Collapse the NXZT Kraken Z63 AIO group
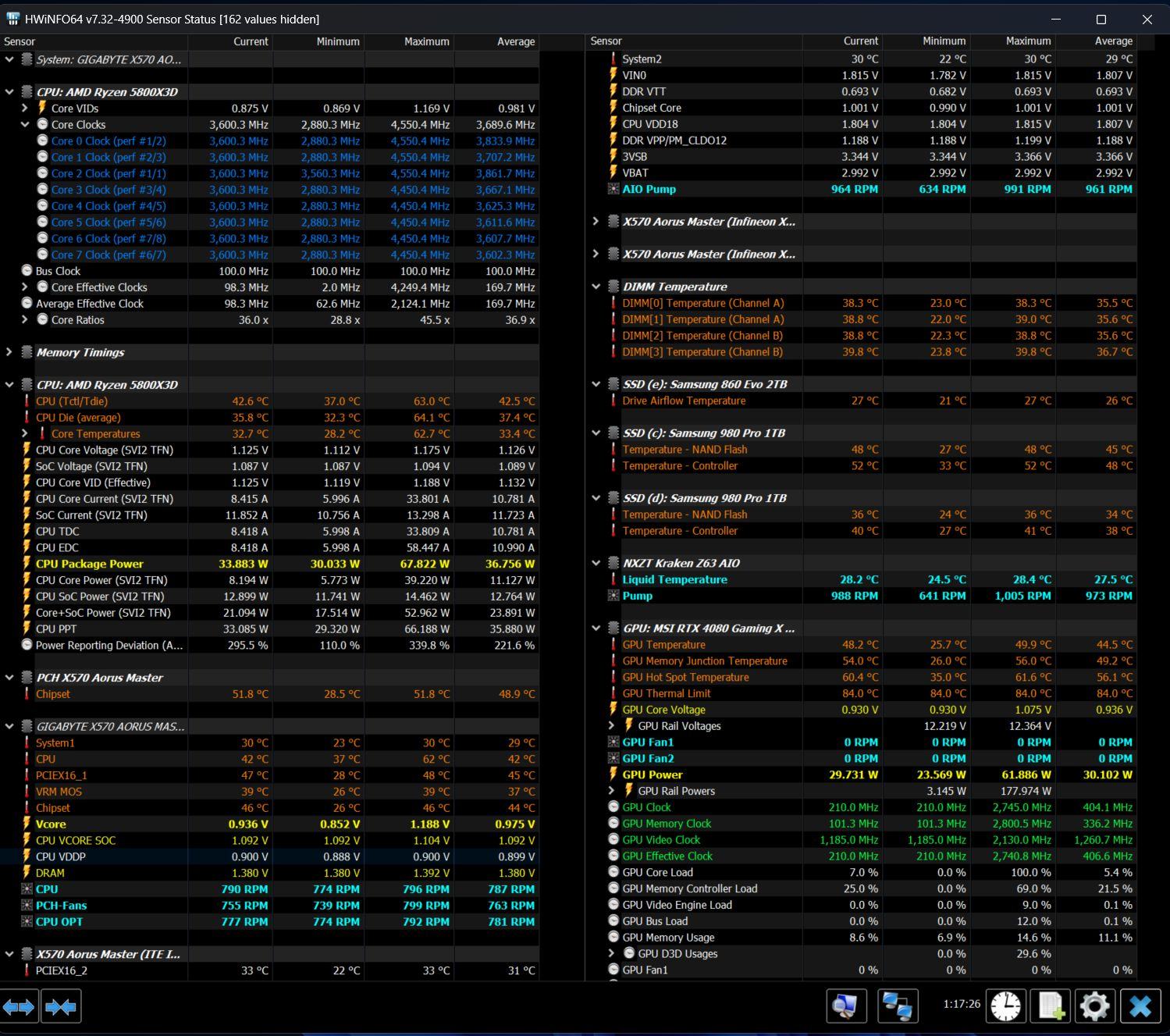Screen dimensions: 1170x1036 [x=596, y=563]
